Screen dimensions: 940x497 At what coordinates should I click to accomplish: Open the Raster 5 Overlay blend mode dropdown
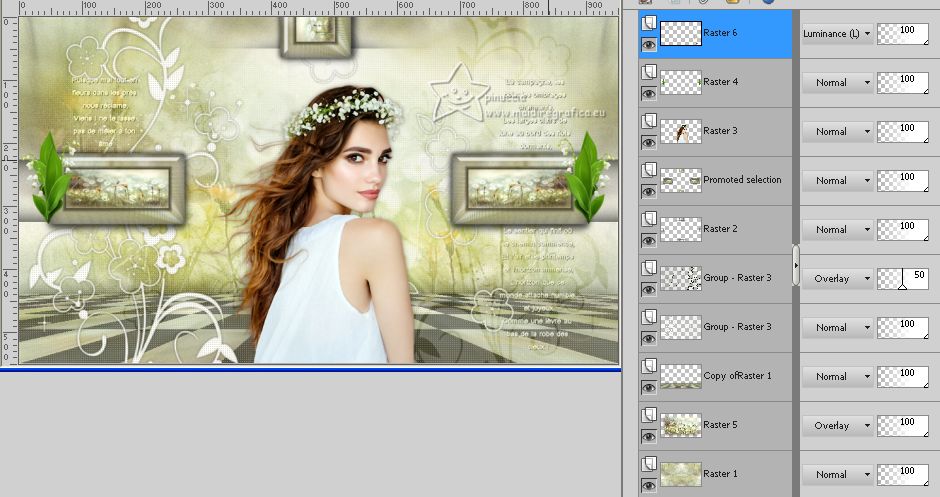coord(837,425)
